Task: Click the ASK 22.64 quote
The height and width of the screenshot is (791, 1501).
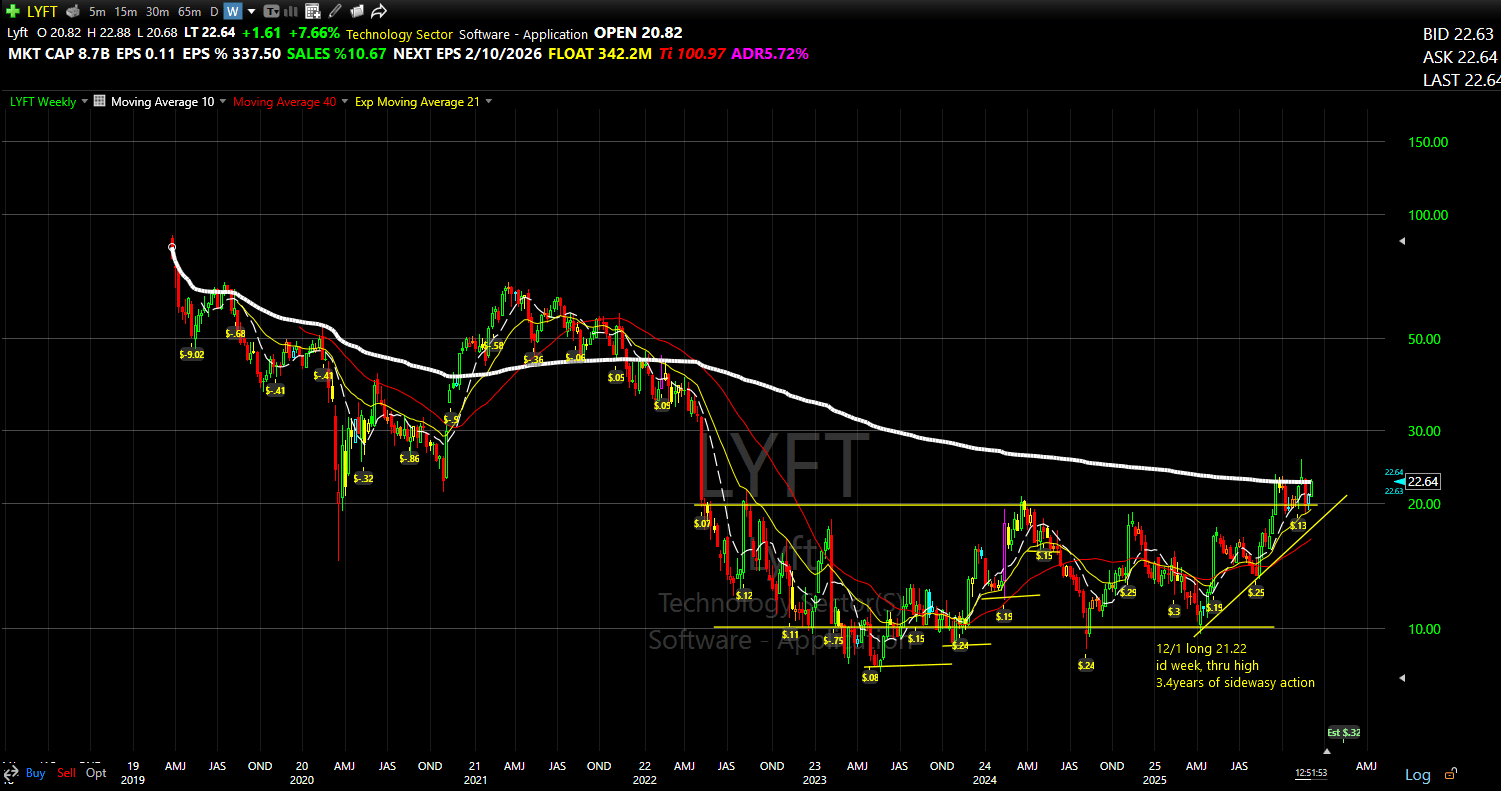Action: pyautogui.click(x=1460, y=57)
